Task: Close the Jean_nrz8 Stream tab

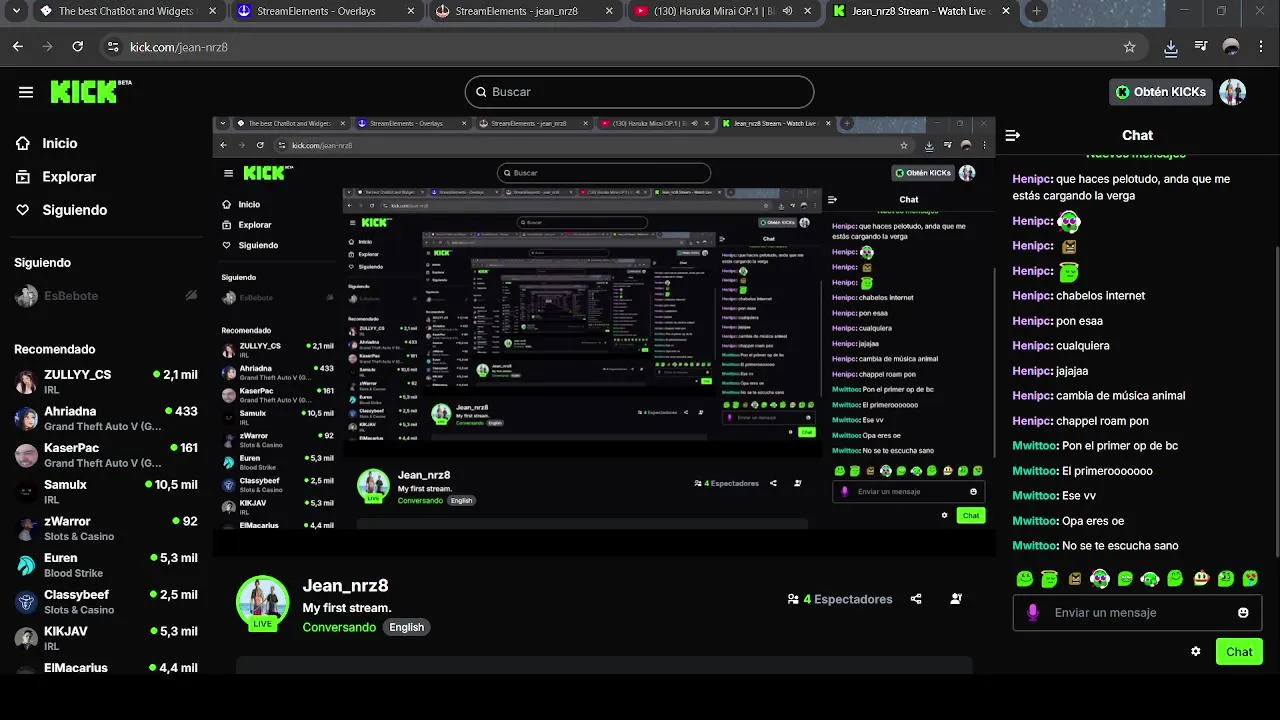Action: (x=1007, y=11)
